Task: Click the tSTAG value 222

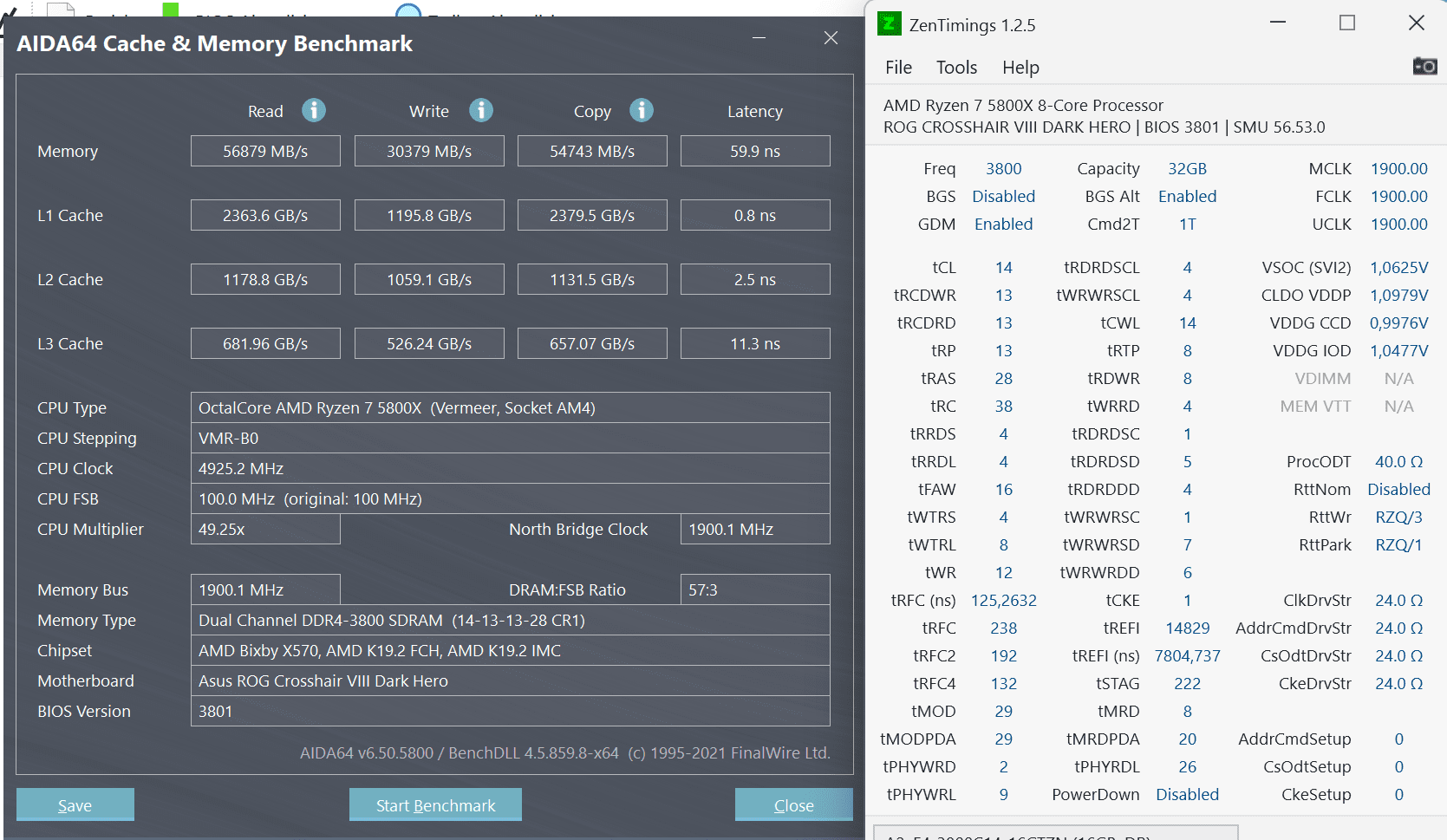Action: (x=1188, y=683)
